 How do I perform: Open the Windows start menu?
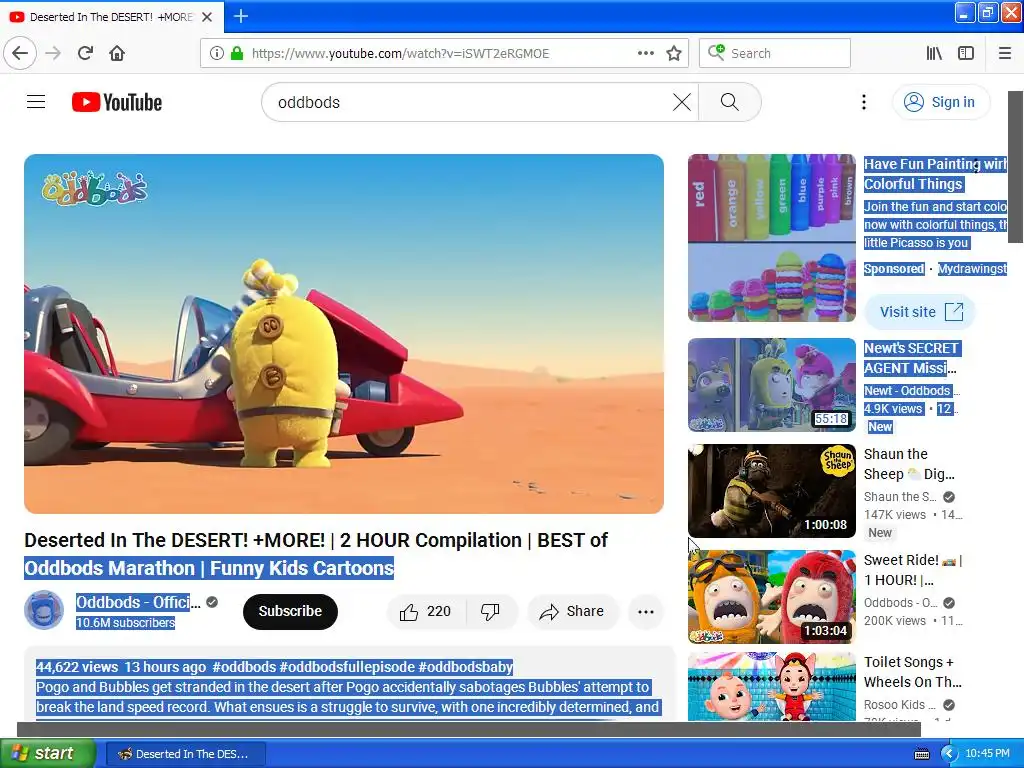coord(47,753)
